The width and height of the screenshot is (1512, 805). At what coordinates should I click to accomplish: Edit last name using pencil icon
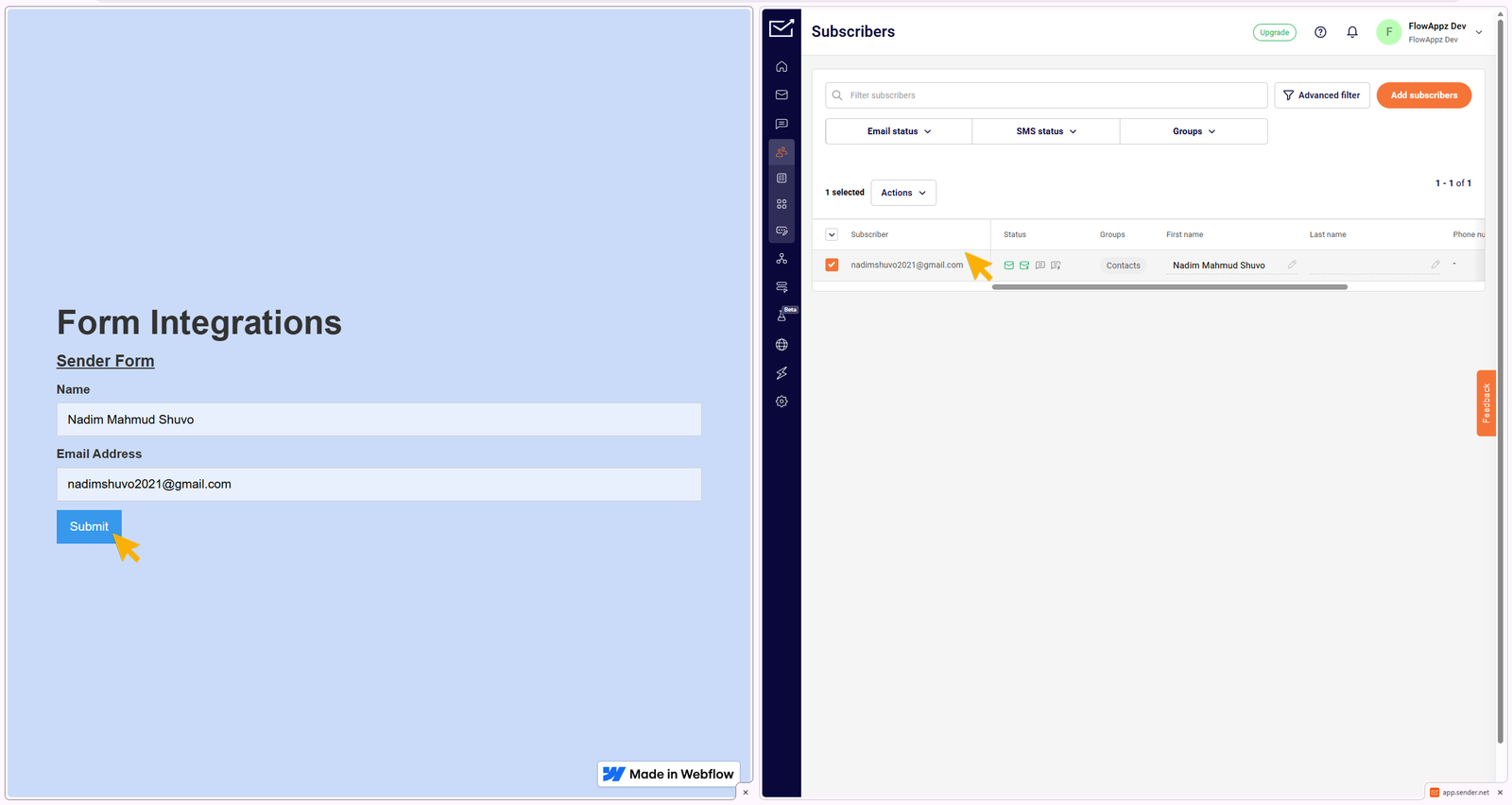pos(1435,265)
